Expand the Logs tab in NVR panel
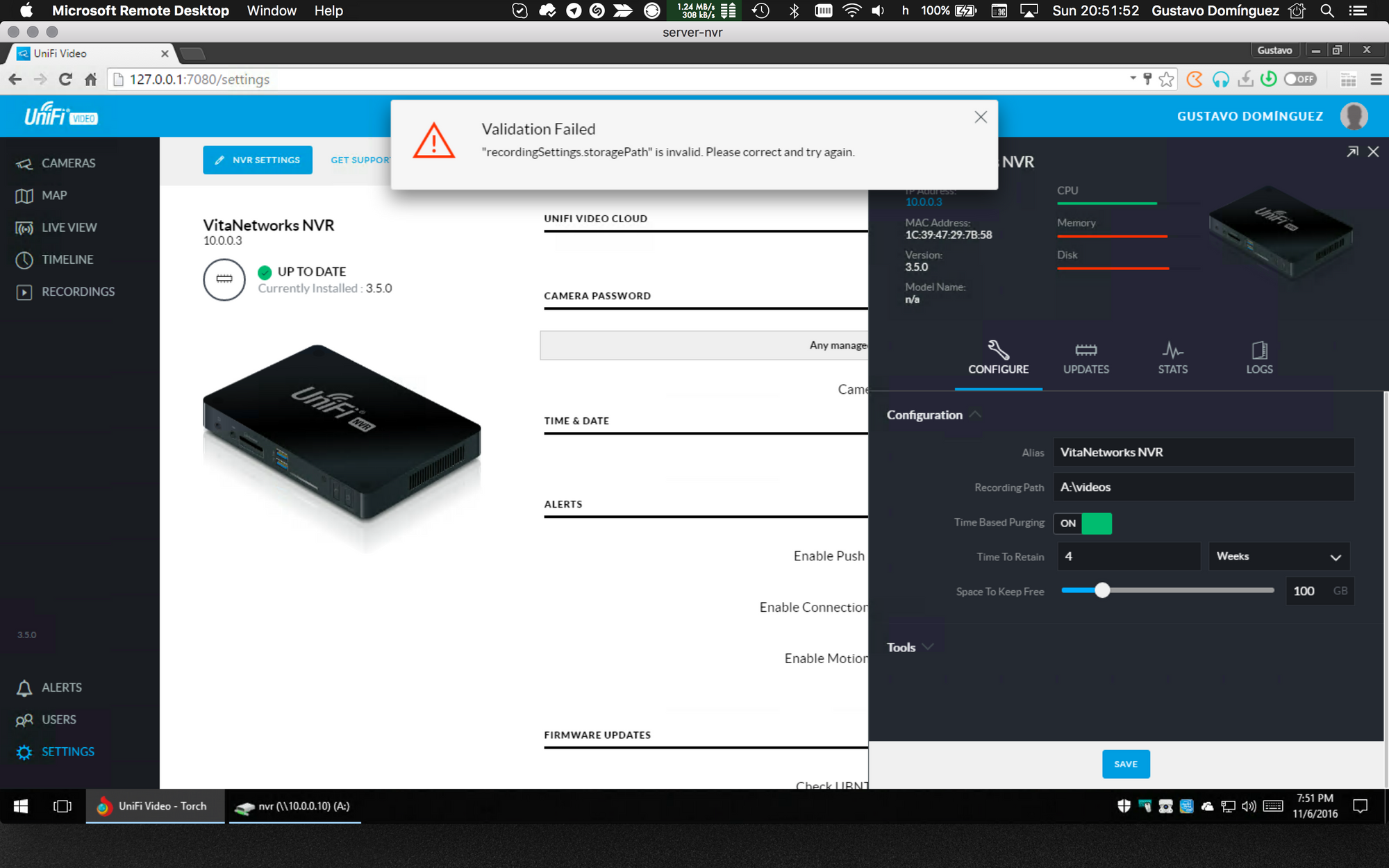The width and height of the screenshot is (1389, 868). 1259,356
